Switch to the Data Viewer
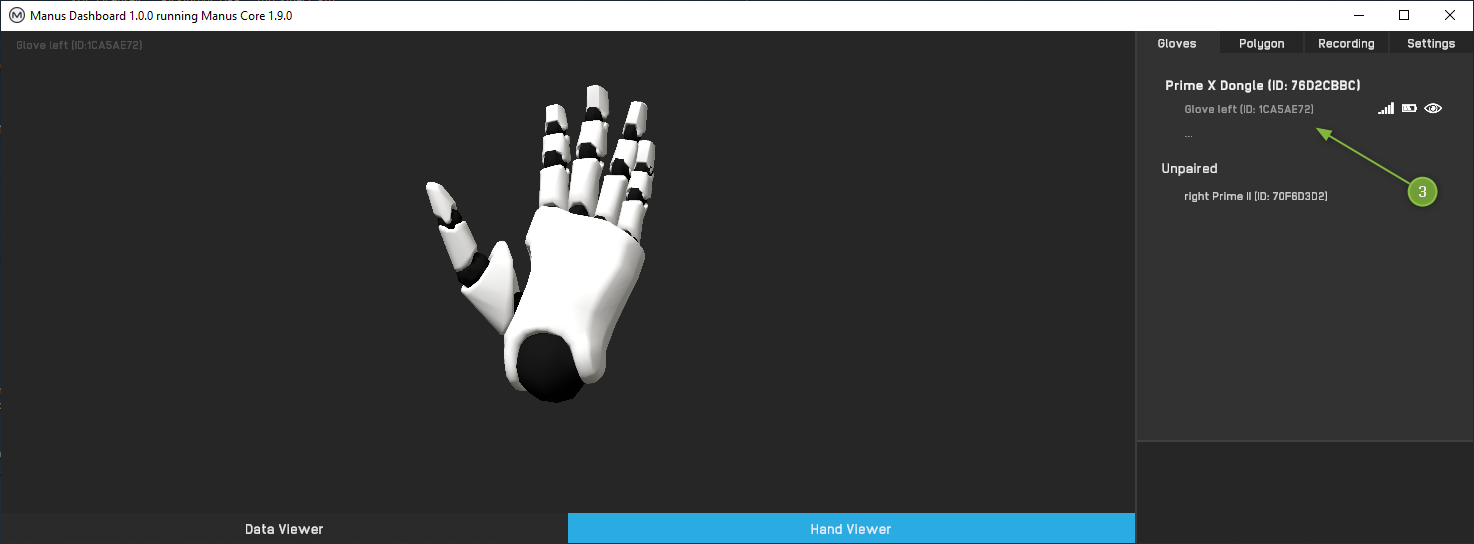 (284, 529)
